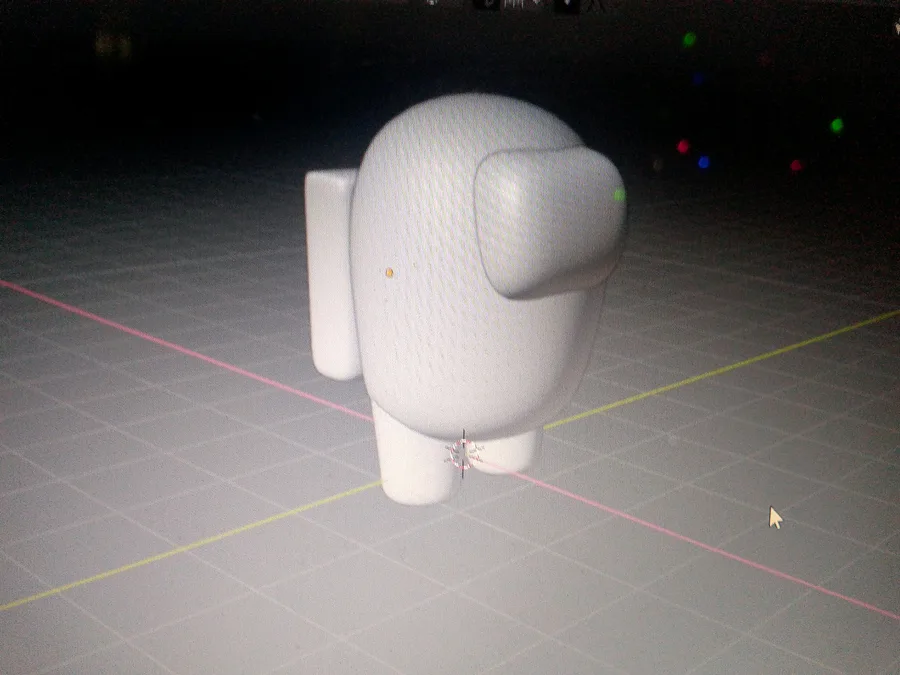900x675 pixels.
Task: Select the crewmate's front left leg
Action: click(x=412, y=456)
